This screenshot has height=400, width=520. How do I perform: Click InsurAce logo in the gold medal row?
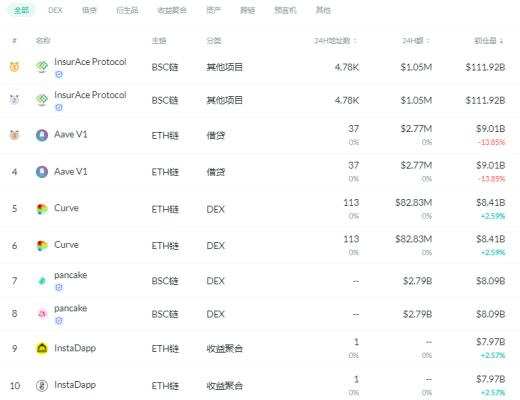click(42, 67)
